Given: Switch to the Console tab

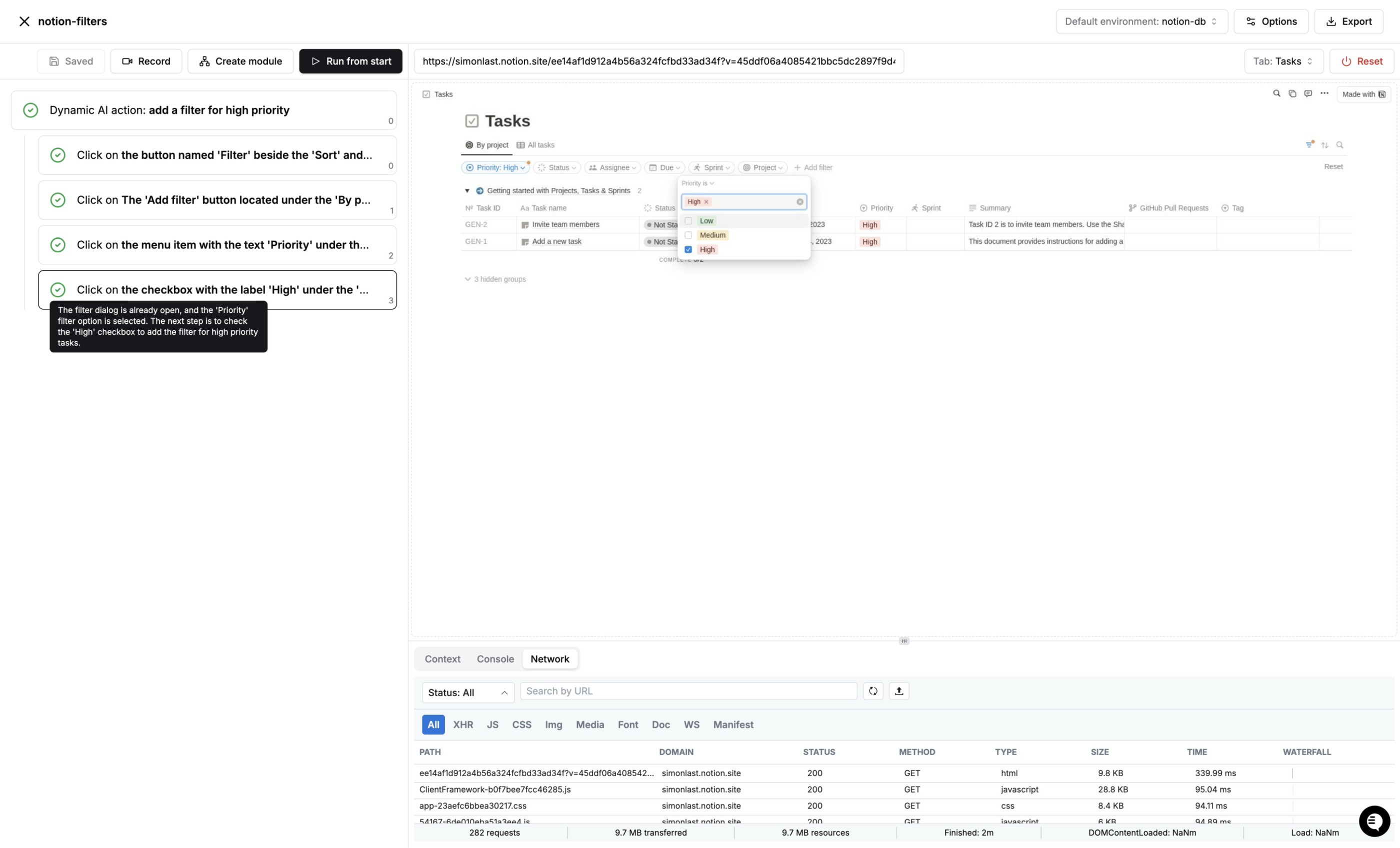Looking at the screenshot, I should 495,659.
